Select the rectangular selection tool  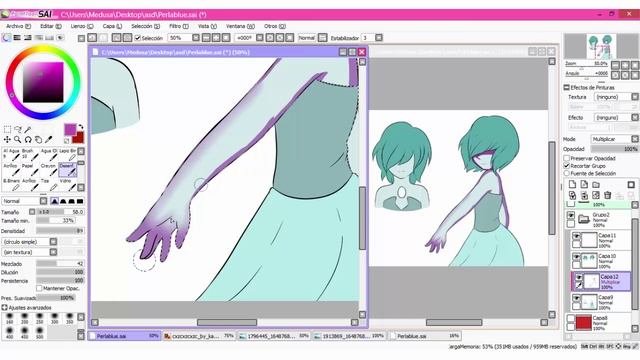point(7,129)
